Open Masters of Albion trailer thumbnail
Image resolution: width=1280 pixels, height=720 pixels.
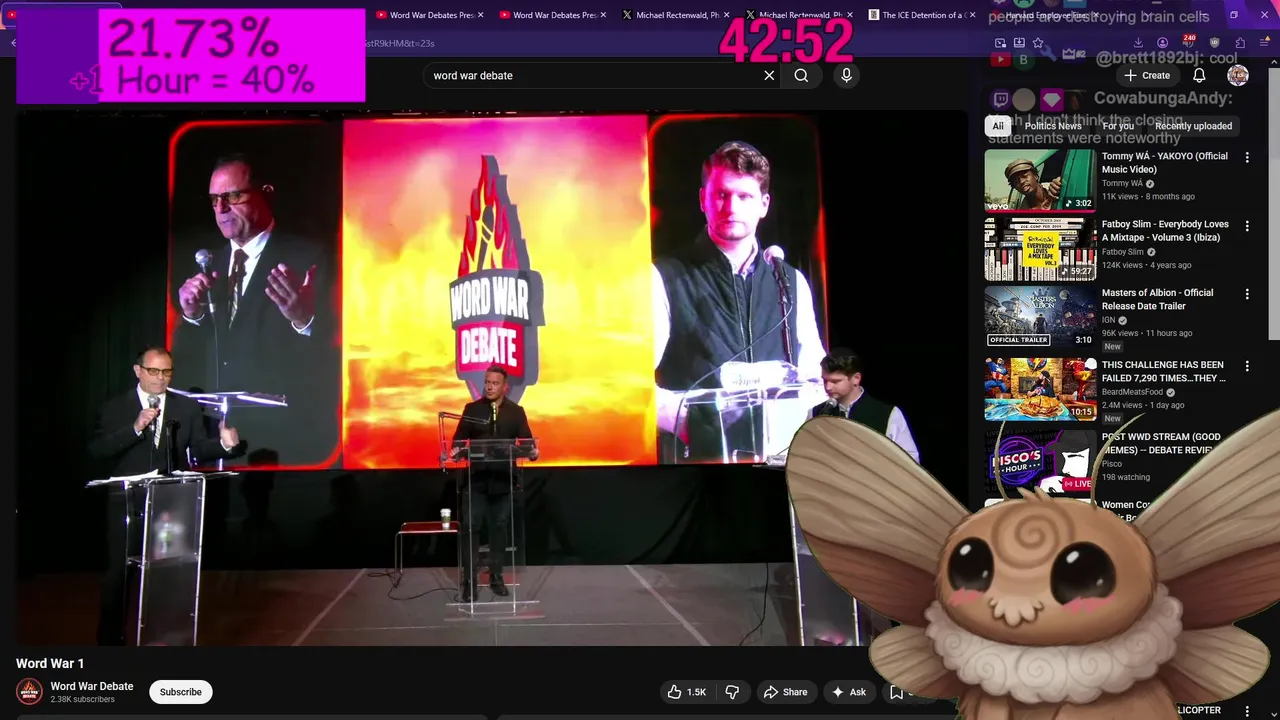pyautogui.click(x=1040, y=317)
